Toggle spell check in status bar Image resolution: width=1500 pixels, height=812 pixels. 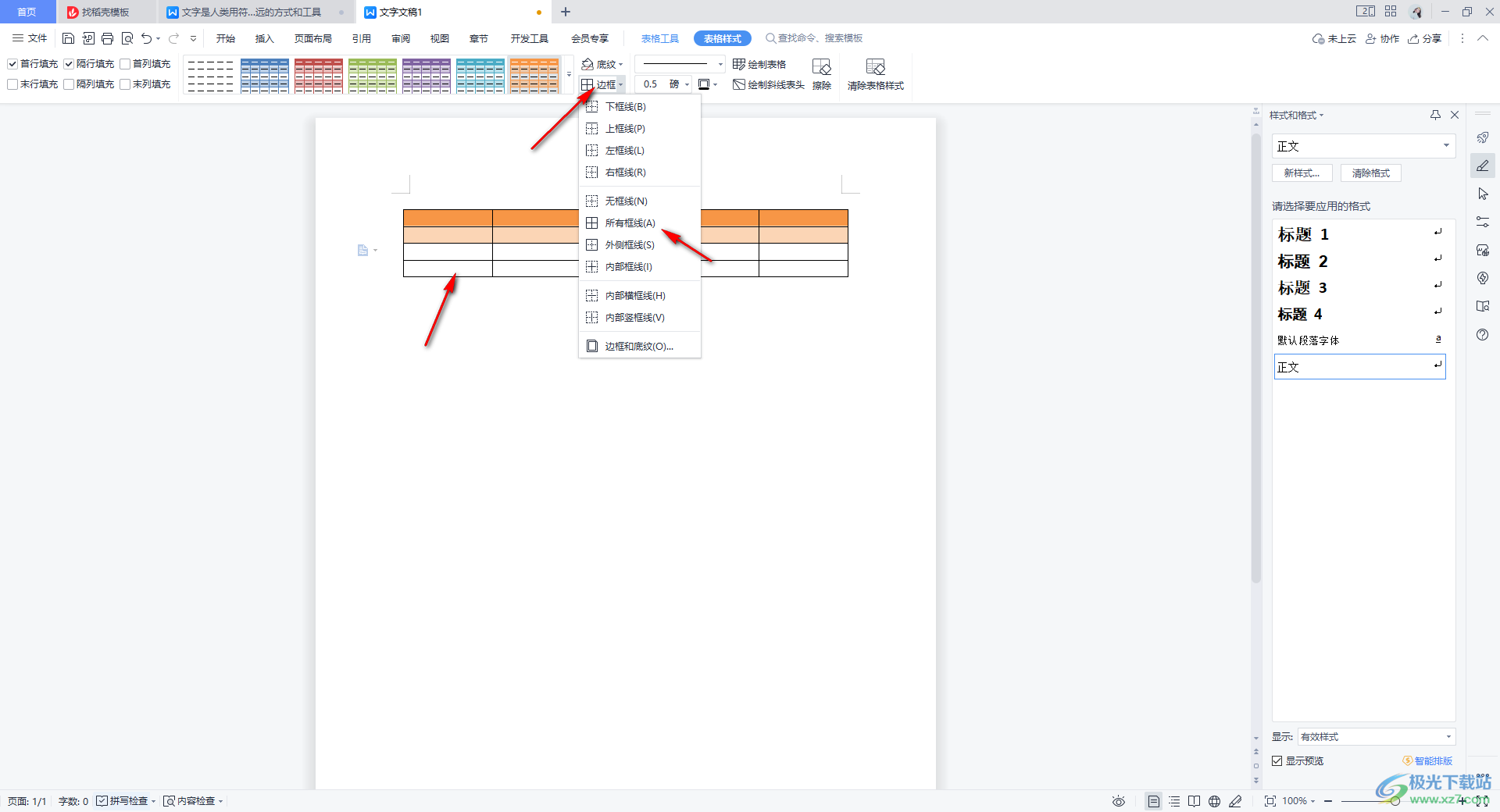coord(102,801)
